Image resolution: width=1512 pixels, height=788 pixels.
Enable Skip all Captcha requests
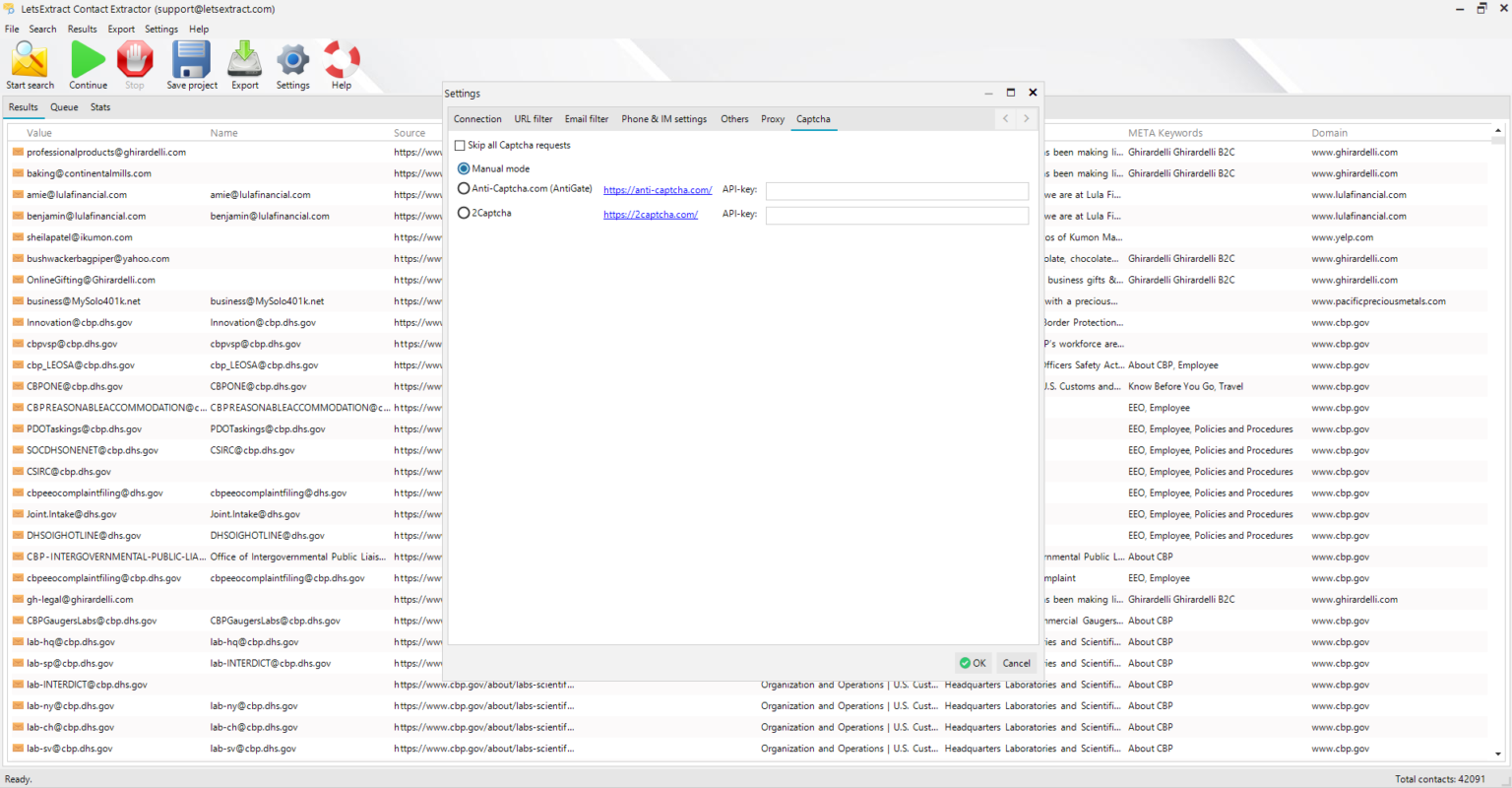(460, 145)
